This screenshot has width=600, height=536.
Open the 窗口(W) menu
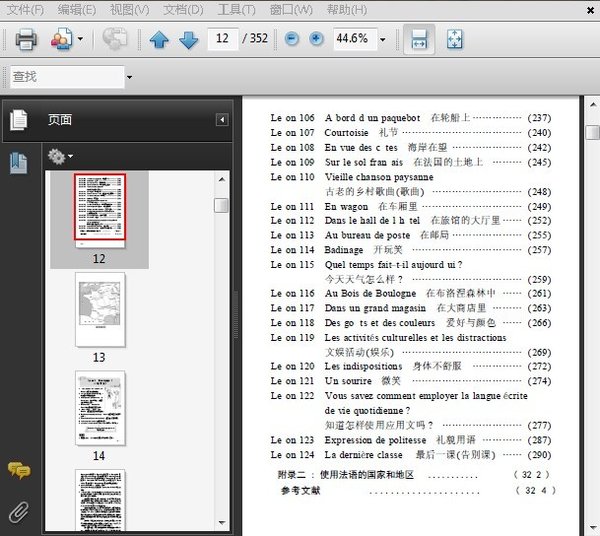click(291, 10)
